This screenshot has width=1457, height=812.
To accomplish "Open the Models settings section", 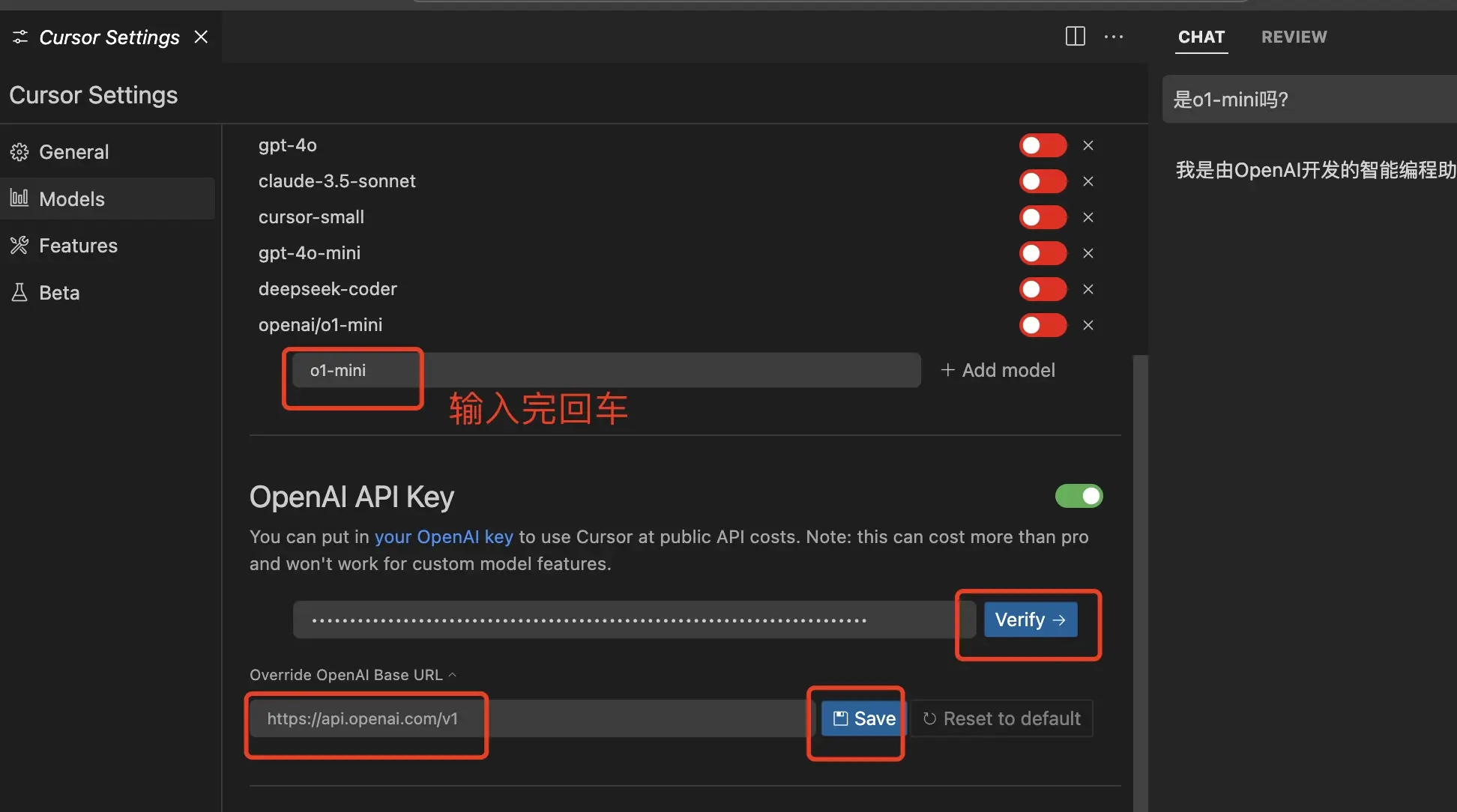I will coord(107,199).
